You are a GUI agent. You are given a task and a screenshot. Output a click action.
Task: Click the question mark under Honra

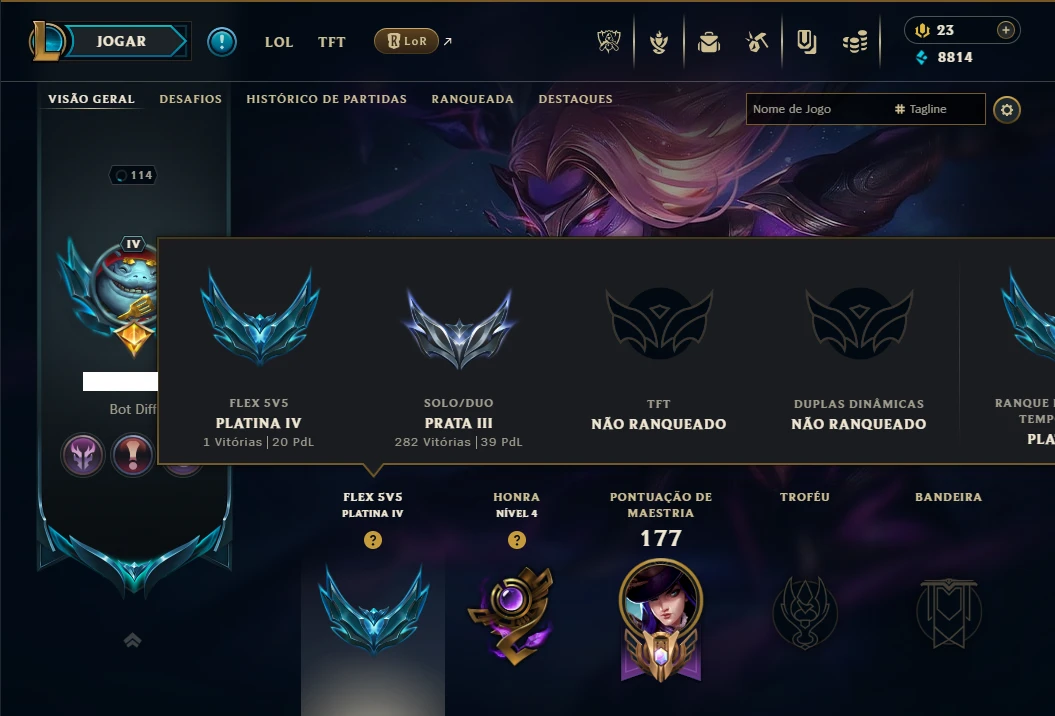tap(517, 540)
